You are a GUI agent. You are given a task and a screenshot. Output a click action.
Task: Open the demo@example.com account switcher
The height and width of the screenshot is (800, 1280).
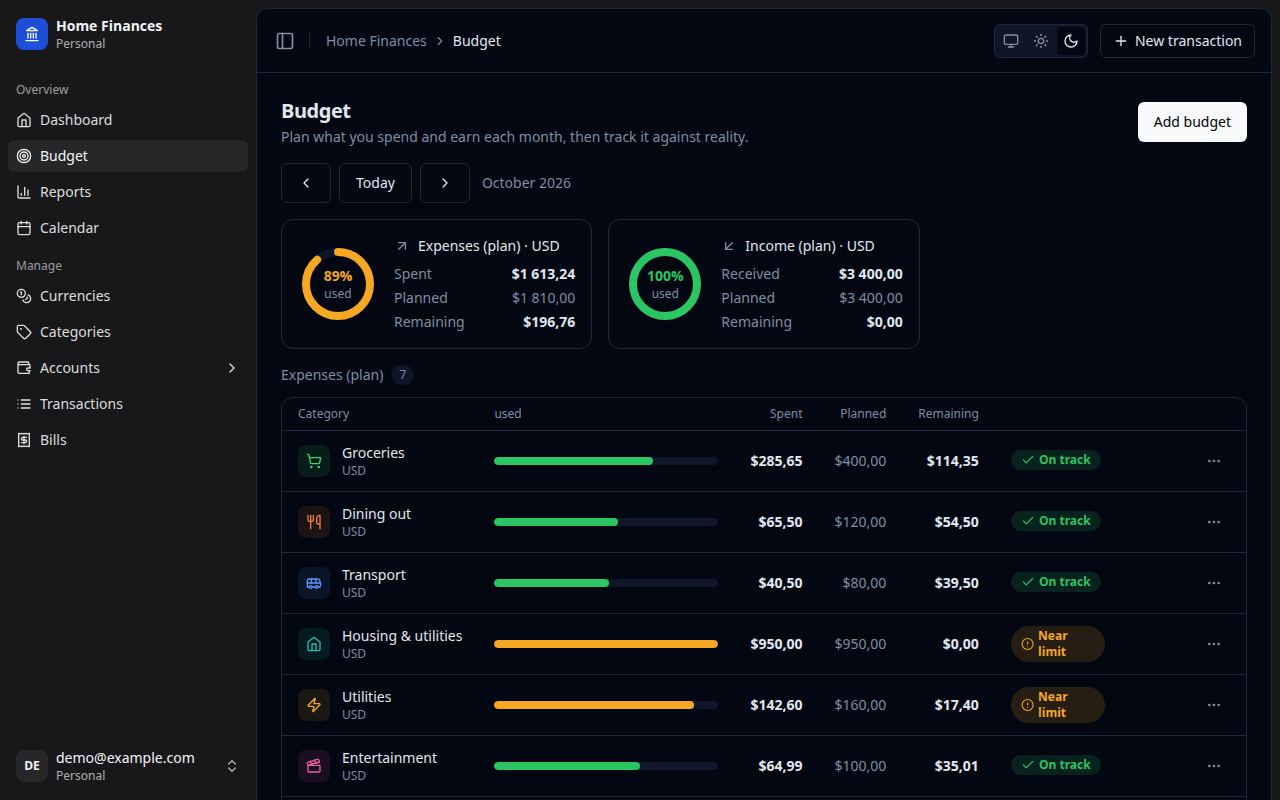tap(128, 766)
